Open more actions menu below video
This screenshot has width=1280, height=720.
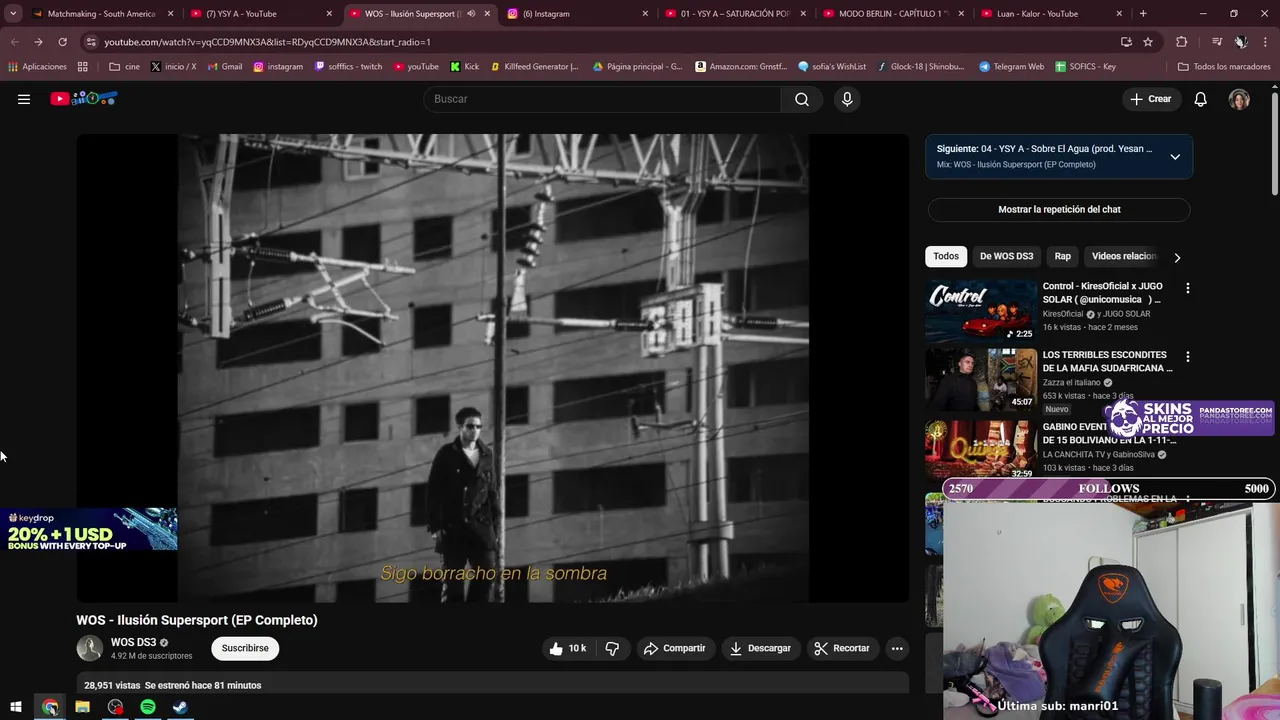click(897, 648)
